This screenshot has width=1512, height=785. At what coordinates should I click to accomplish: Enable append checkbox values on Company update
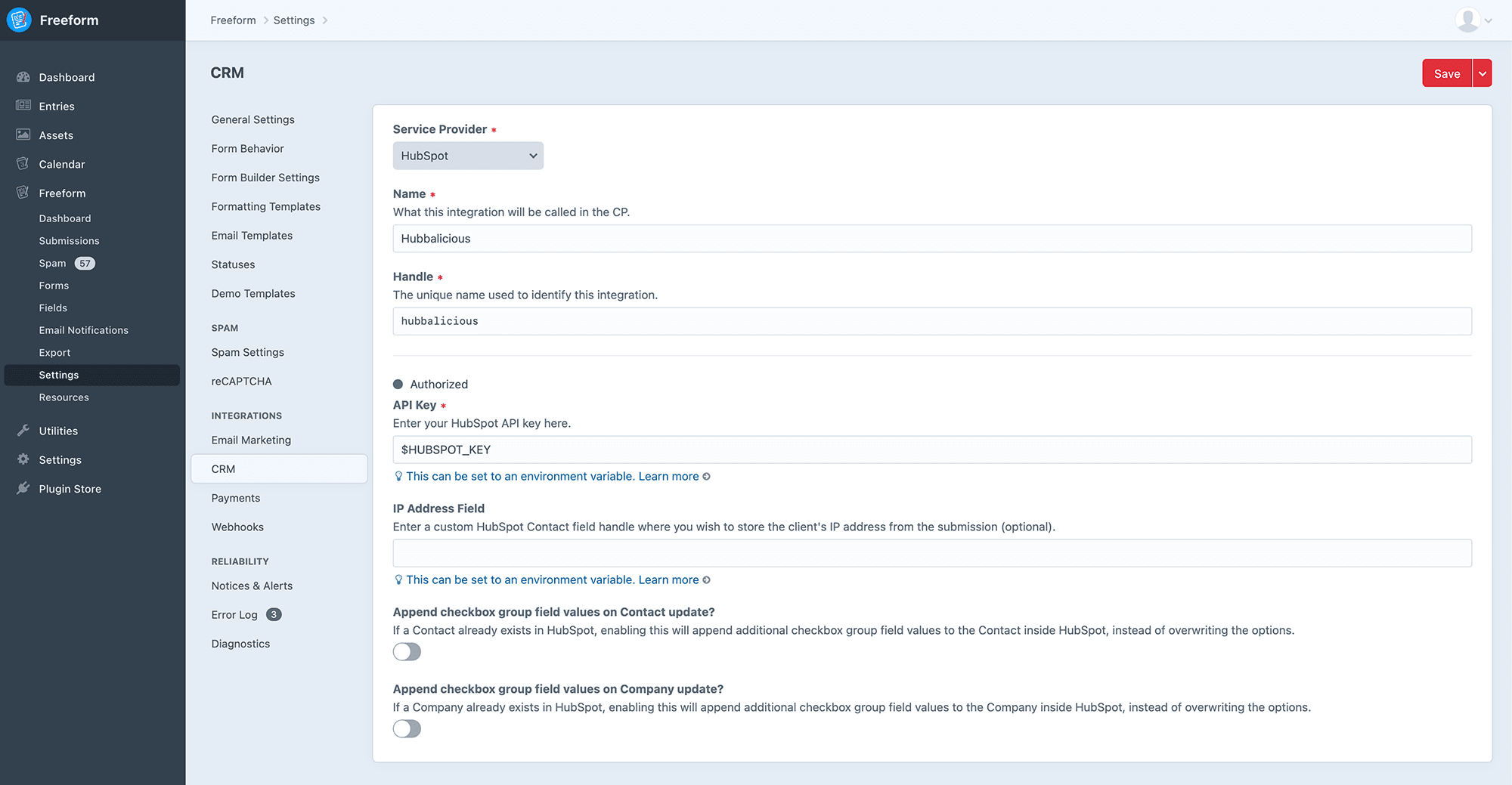[407, 728]
